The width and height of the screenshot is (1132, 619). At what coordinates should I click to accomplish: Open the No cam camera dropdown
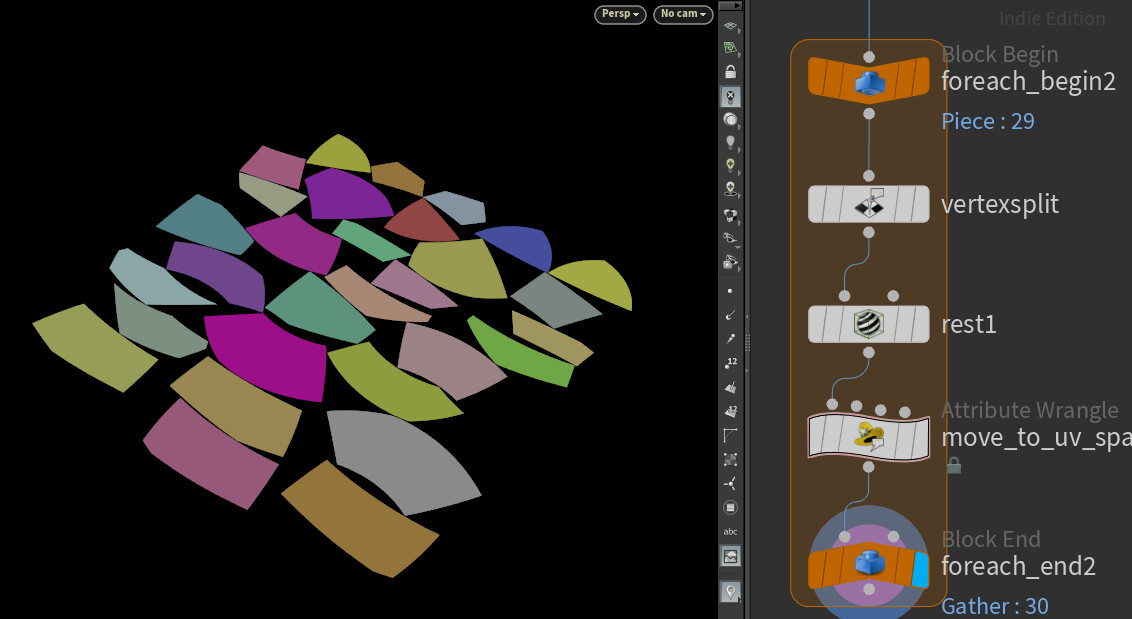click(x=683, y=14)
